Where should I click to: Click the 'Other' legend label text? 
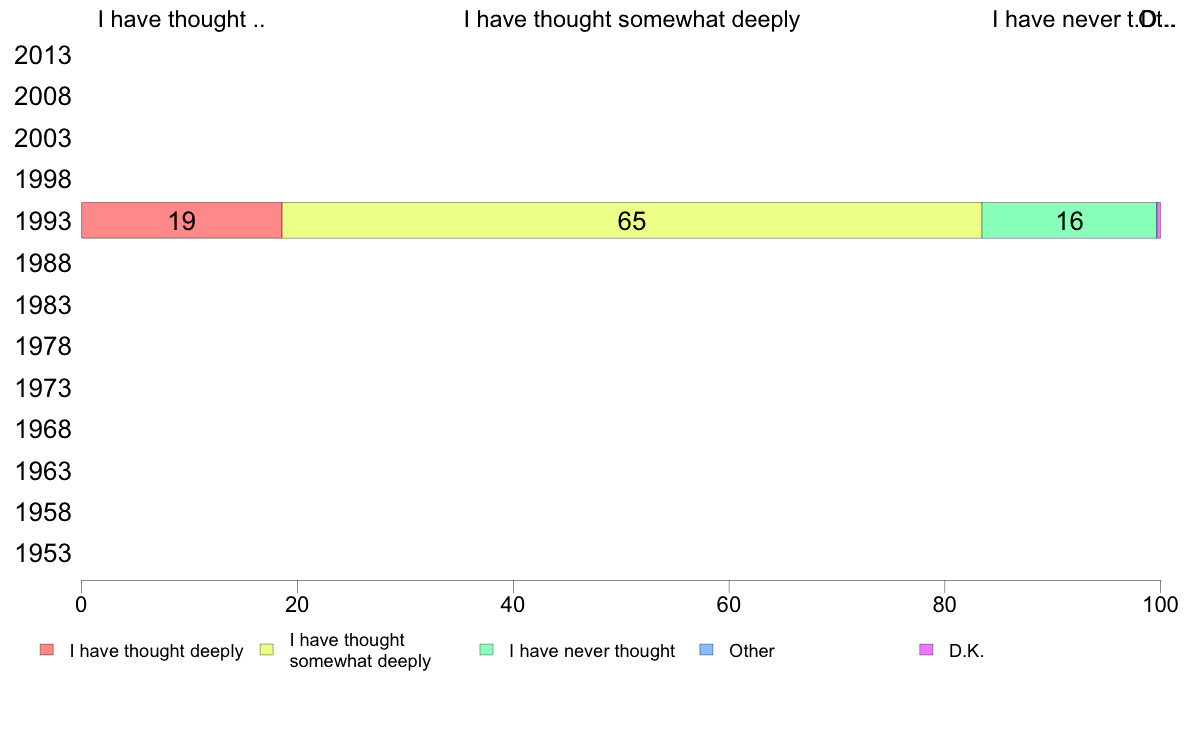(x=752, y=650)
